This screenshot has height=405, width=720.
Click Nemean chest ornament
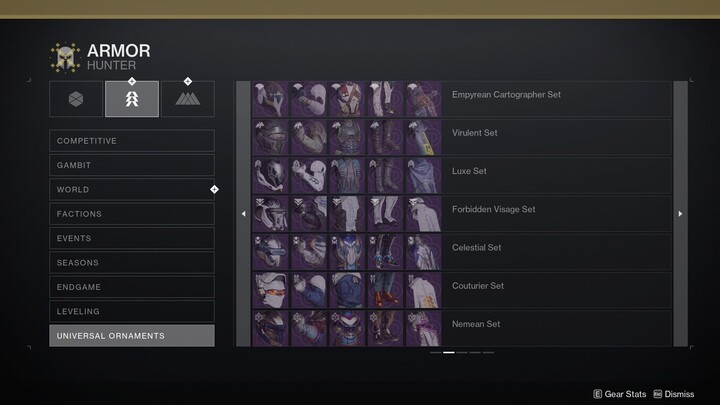(347, 328)
